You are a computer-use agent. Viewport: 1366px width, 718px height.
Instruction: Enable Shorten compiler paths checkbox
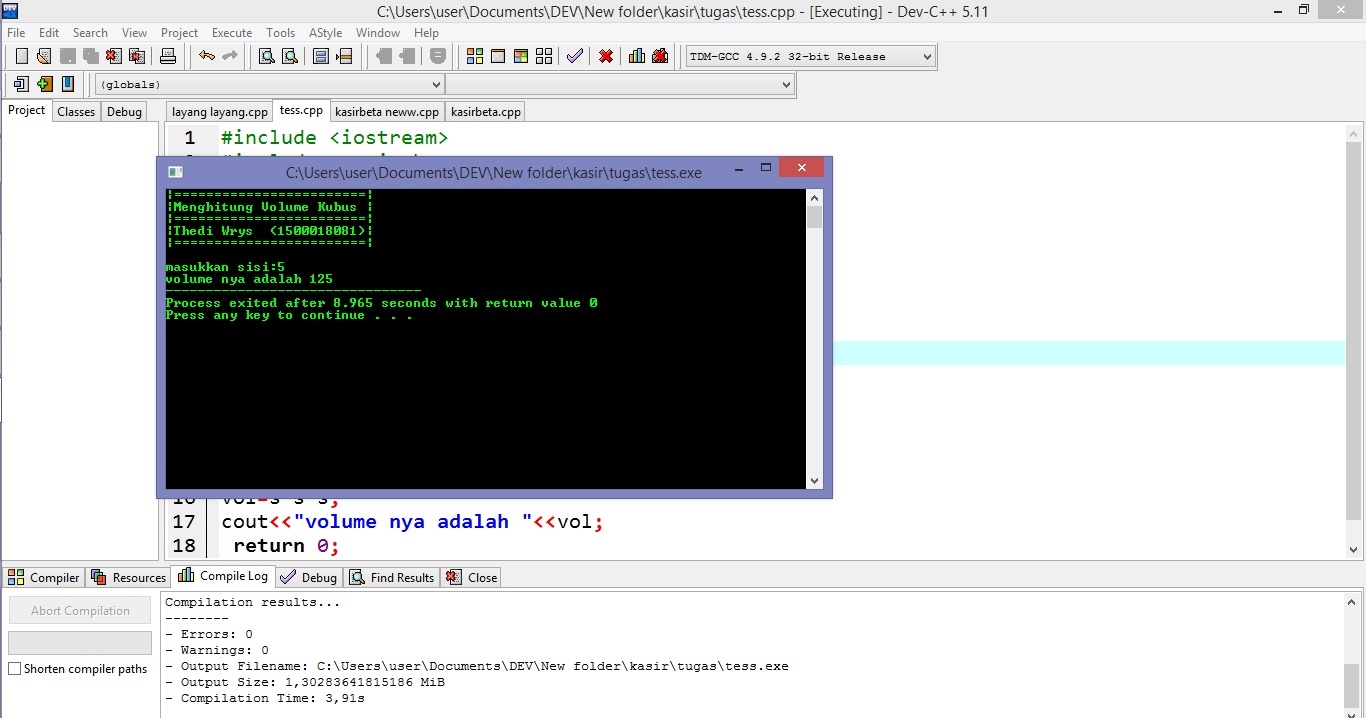pyautogui.click(x=14, y=669)
